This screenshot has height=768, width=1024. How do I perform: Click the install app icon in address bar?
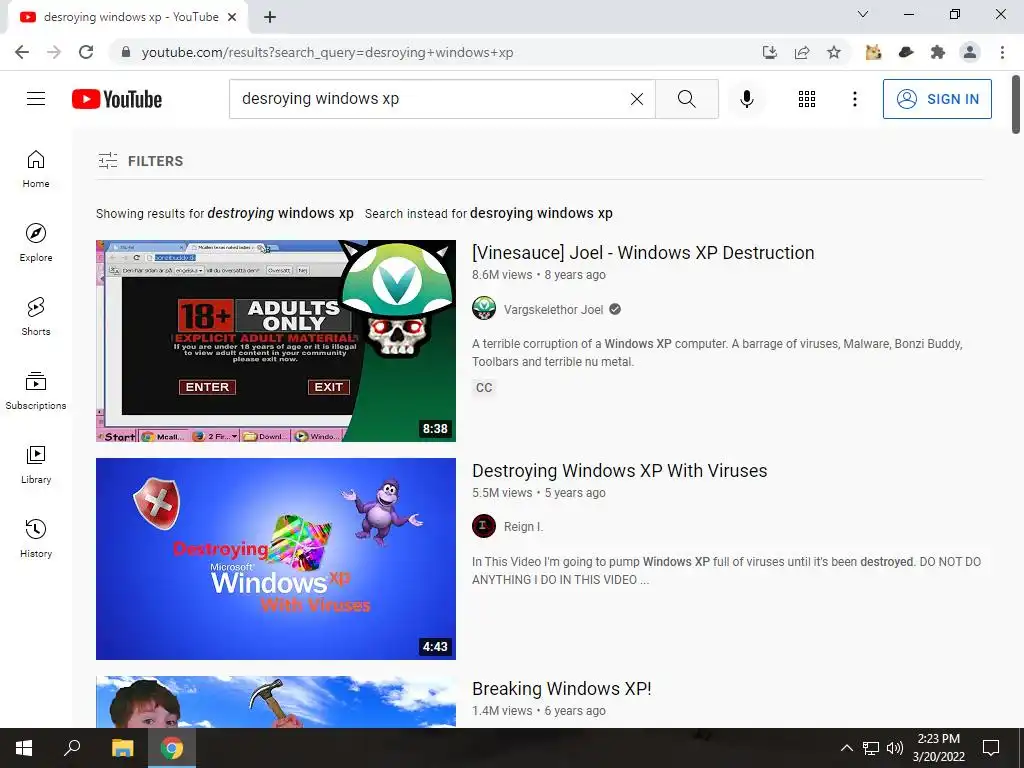click(x=770, y=52)
